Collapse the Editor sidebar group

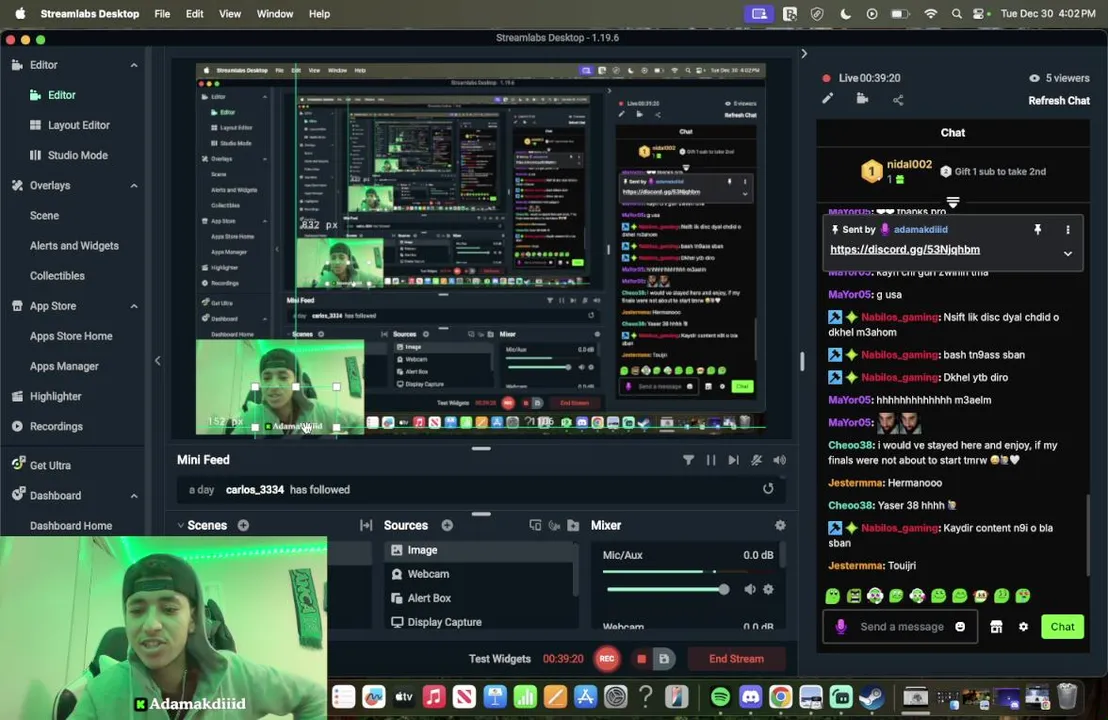click(134, 65)
